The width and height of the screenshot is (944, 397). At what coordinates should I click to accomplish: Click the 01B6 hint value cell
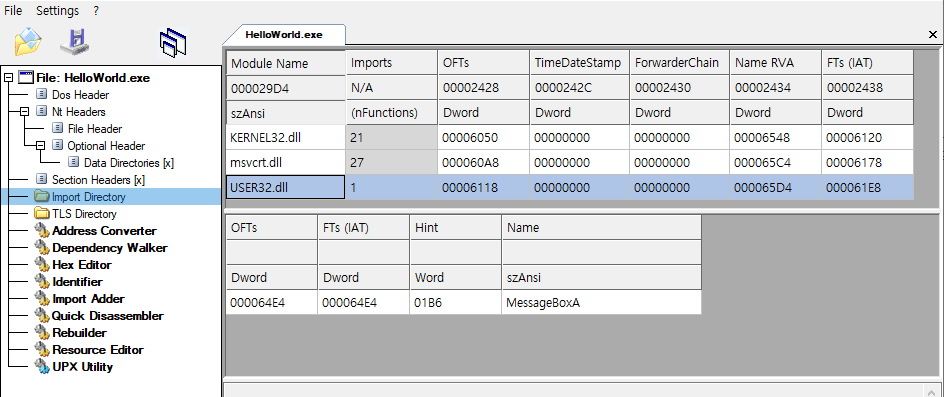click(456, 303)
